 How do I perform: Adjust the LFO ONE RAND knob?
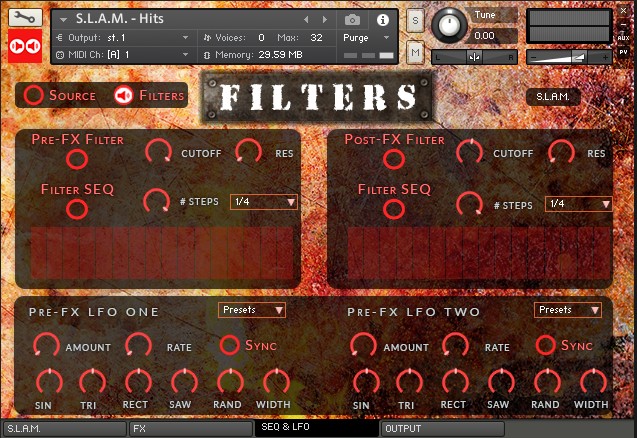click(230, 382)
